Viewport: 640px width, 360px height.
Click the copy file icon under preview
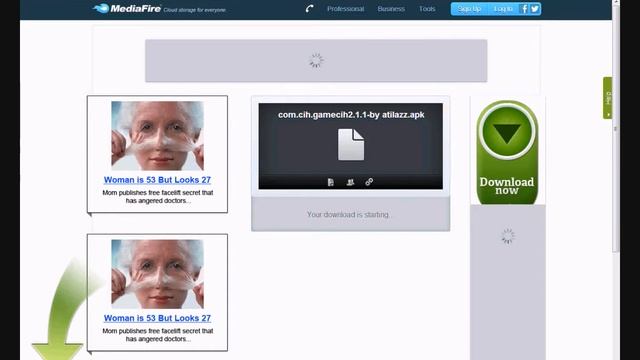tap(331, 182)
